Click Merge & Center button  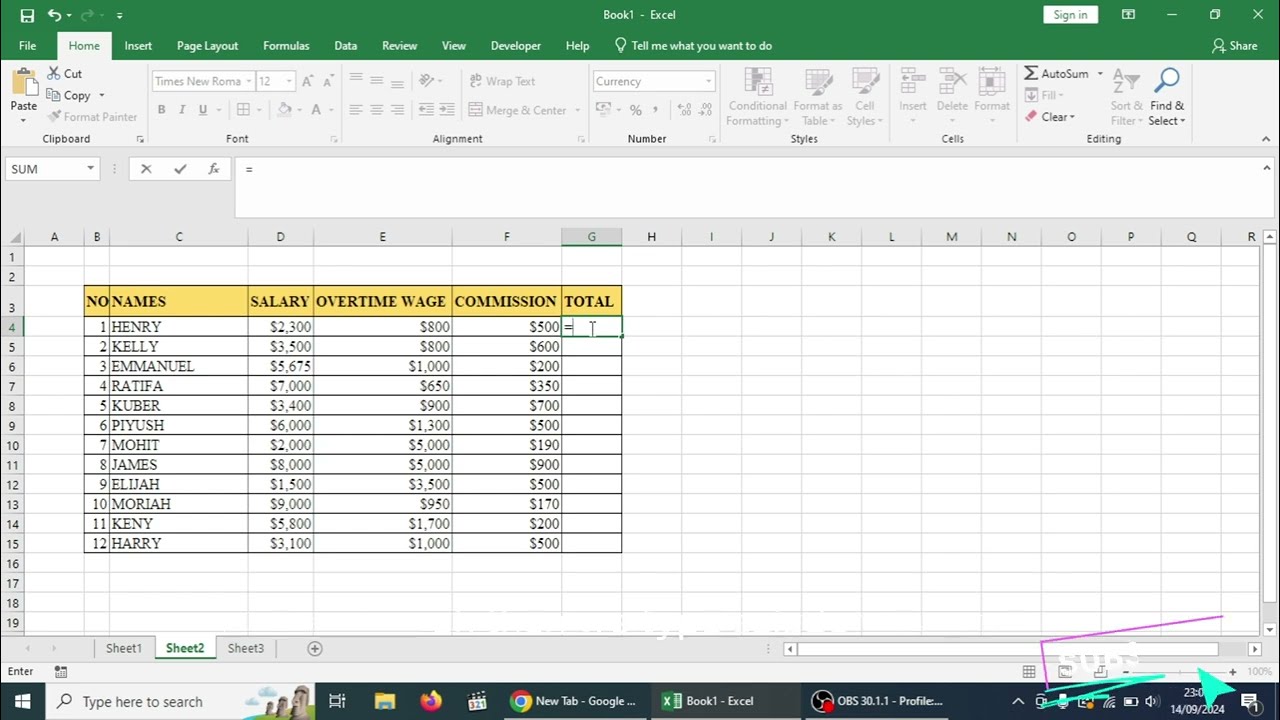[x=518, y=110]
